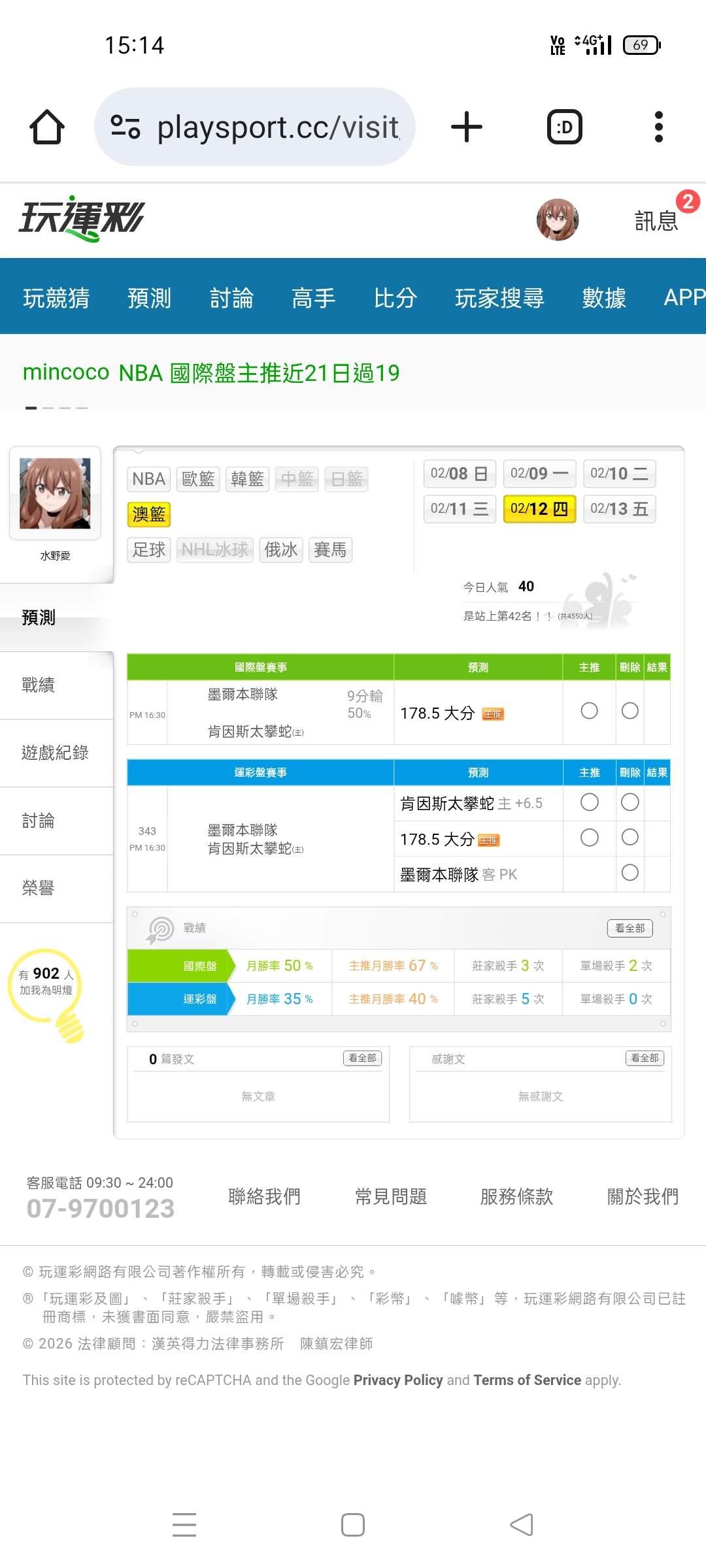Select 刪除 radio for 墨爾本聯隊 客 PK
Viewport: 706px width, 1568px height.
click(630, 873)
